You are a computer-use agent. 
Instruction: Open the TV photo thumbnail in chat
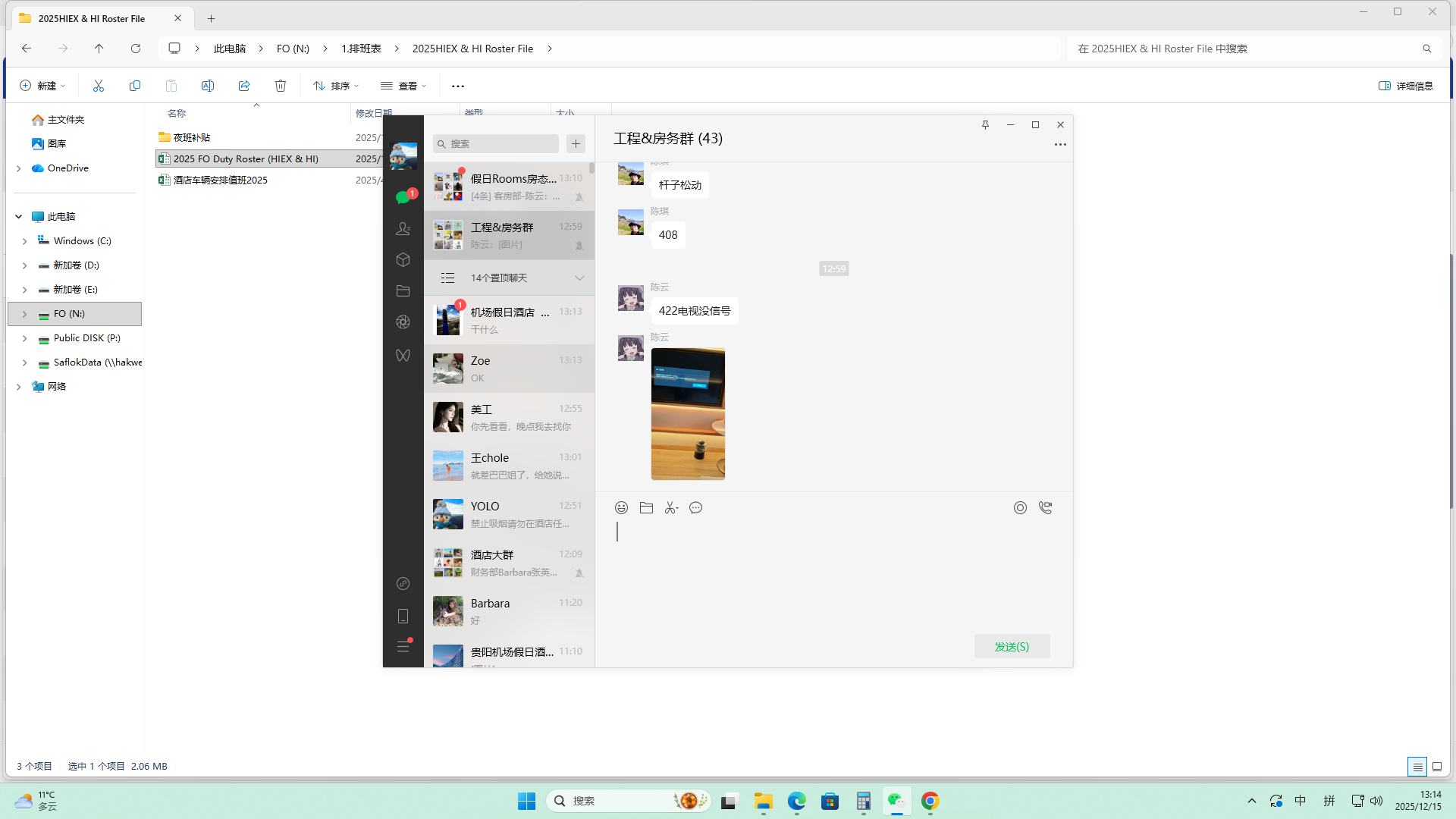coord(687,414)
